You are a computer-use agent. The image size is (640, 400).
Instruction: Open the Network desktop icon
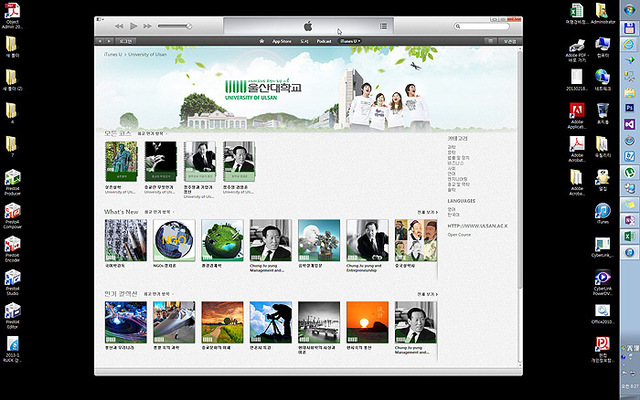(x=602, y=80)
